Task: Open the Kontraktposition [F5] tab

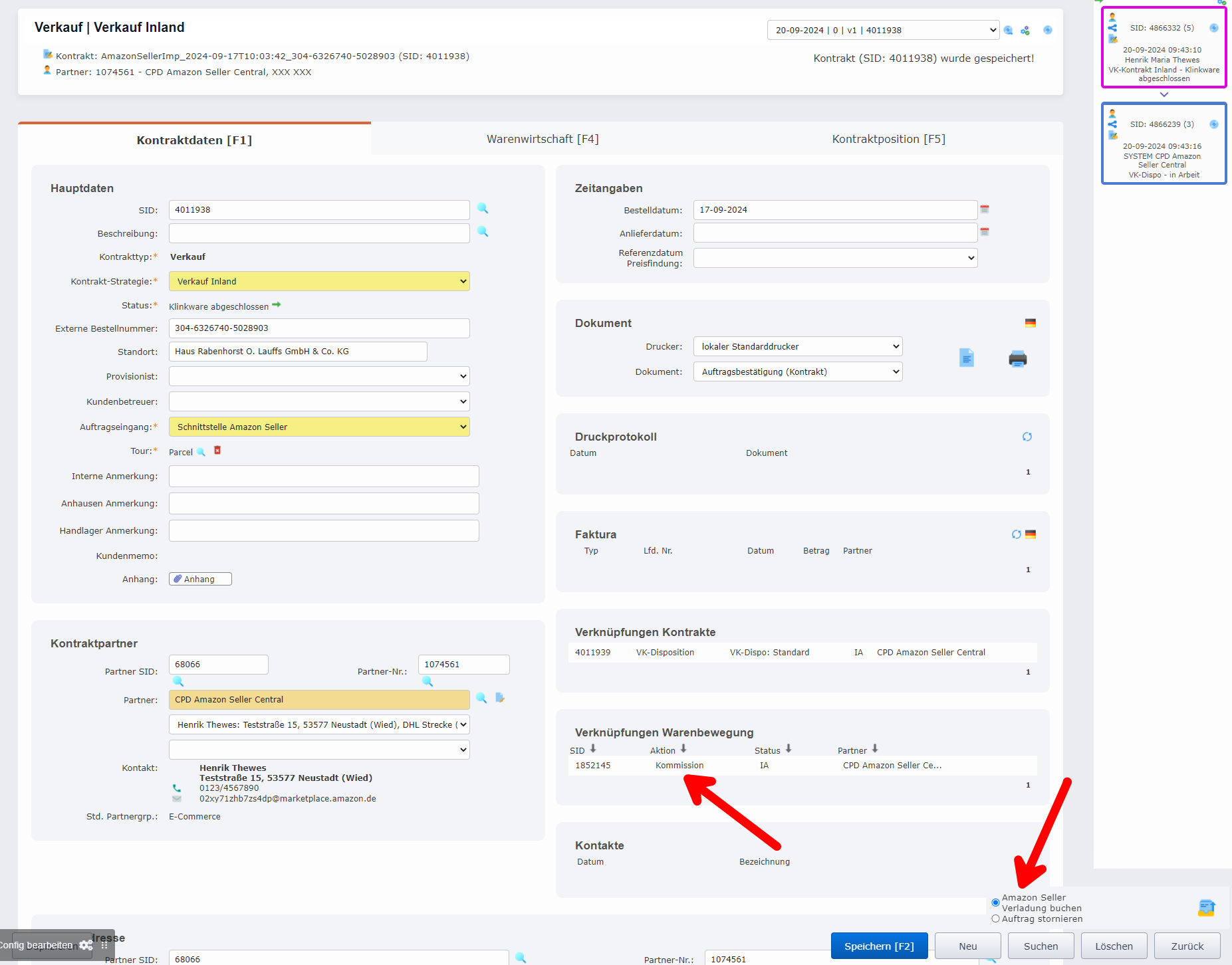Action: tap(888, 139)
